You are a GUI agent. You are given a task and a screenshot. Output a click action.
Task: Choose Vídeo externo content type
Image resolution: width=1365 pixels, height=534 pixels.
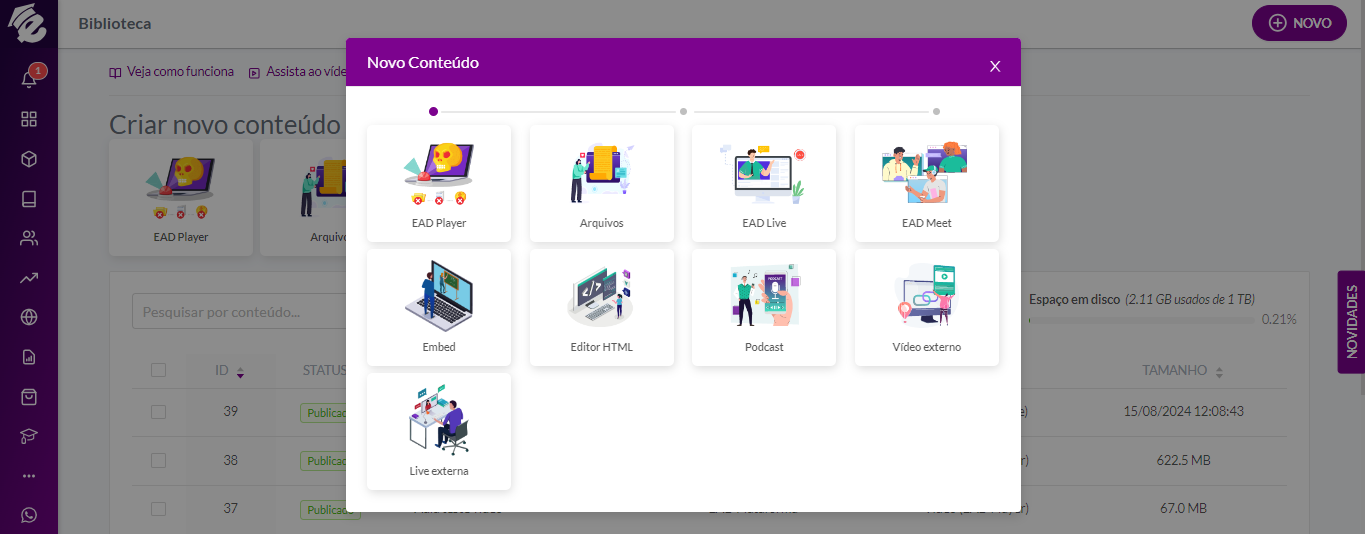coord(926,307)
